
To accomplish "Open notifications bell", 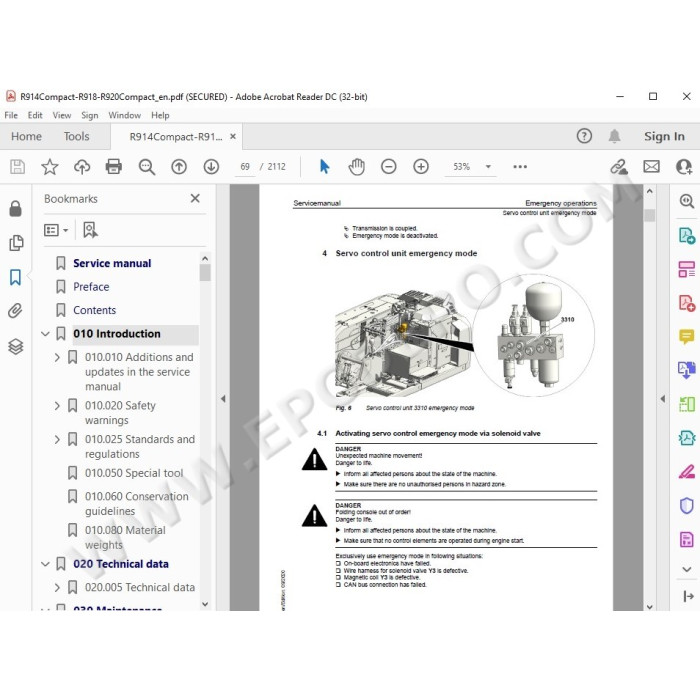I will pyautogui.click(x=615, y=136).
